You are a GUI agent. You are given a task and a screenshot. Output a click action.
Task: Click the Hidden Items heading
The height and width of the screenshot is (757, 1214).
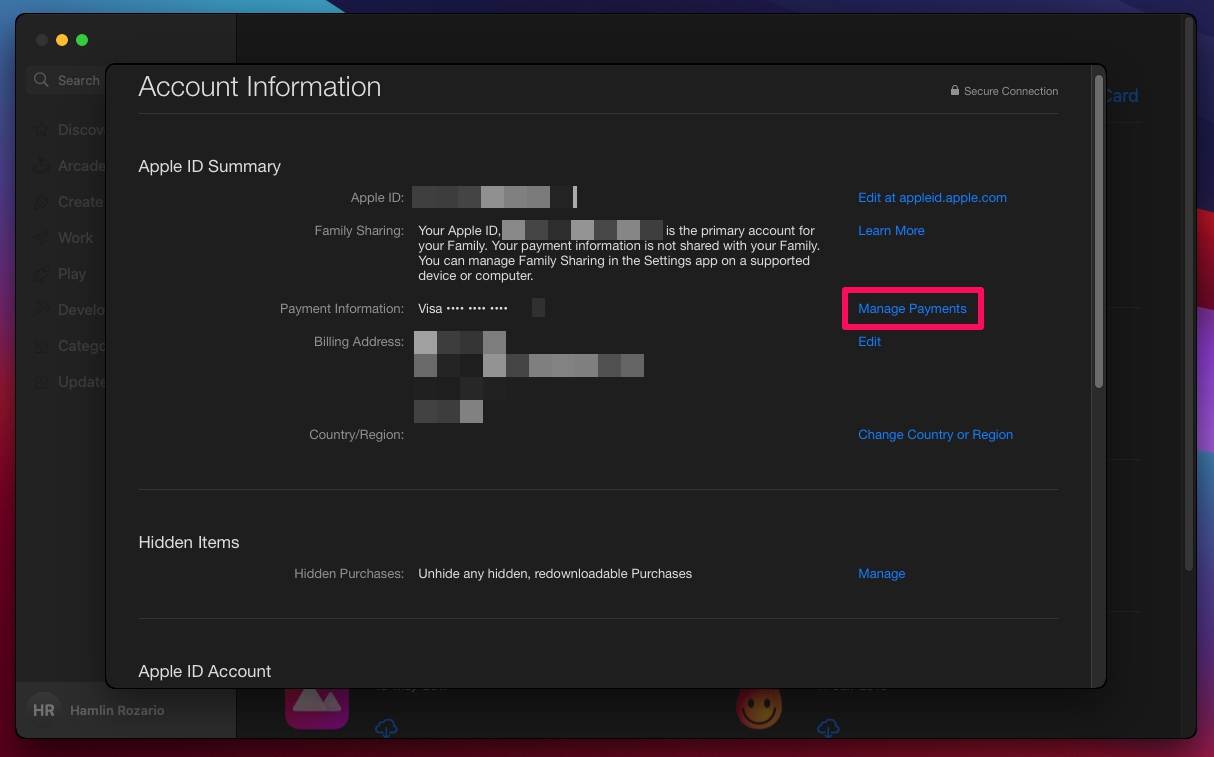[189, 543]
